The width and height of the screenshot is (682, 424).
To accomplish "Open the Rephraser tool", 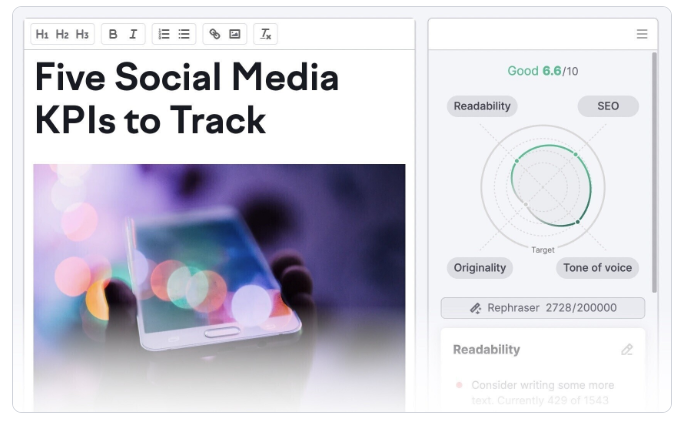I will 543,308.
